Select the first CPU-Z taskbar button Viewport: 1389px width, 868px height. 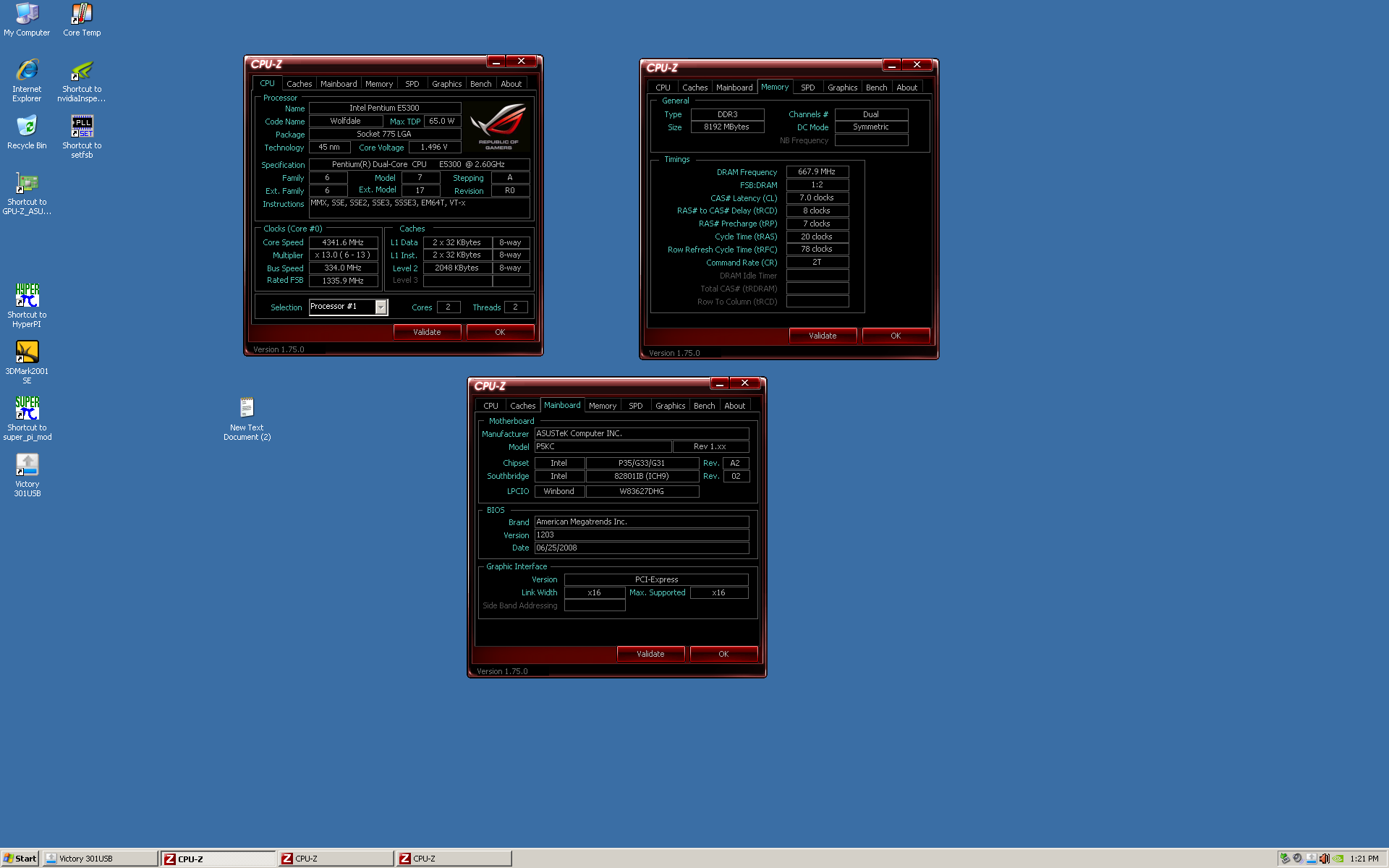tap(218, 859)
